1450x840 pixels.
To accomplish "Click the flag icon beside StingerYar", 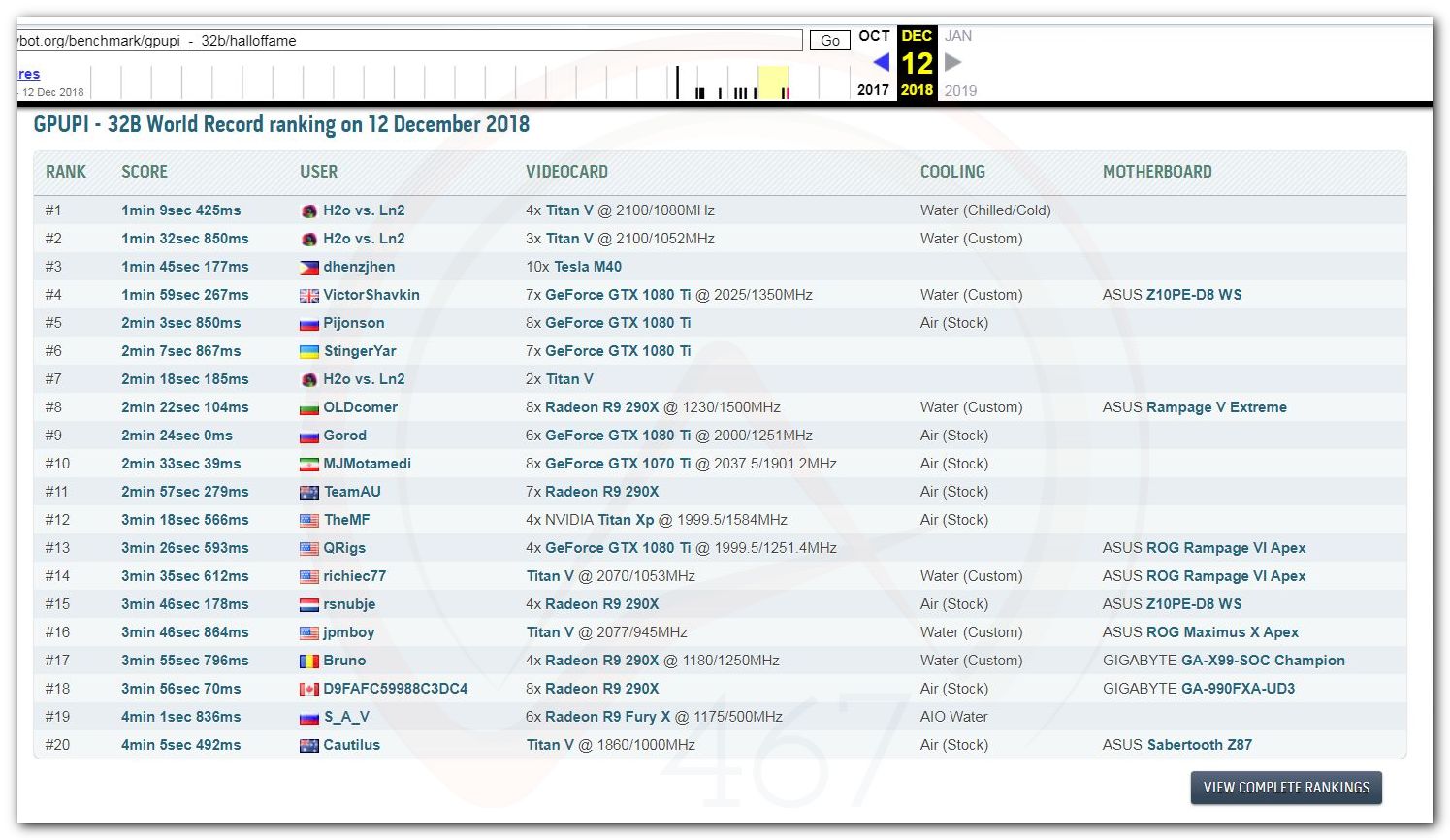I will pyautogui.click(x=308, y=351).
